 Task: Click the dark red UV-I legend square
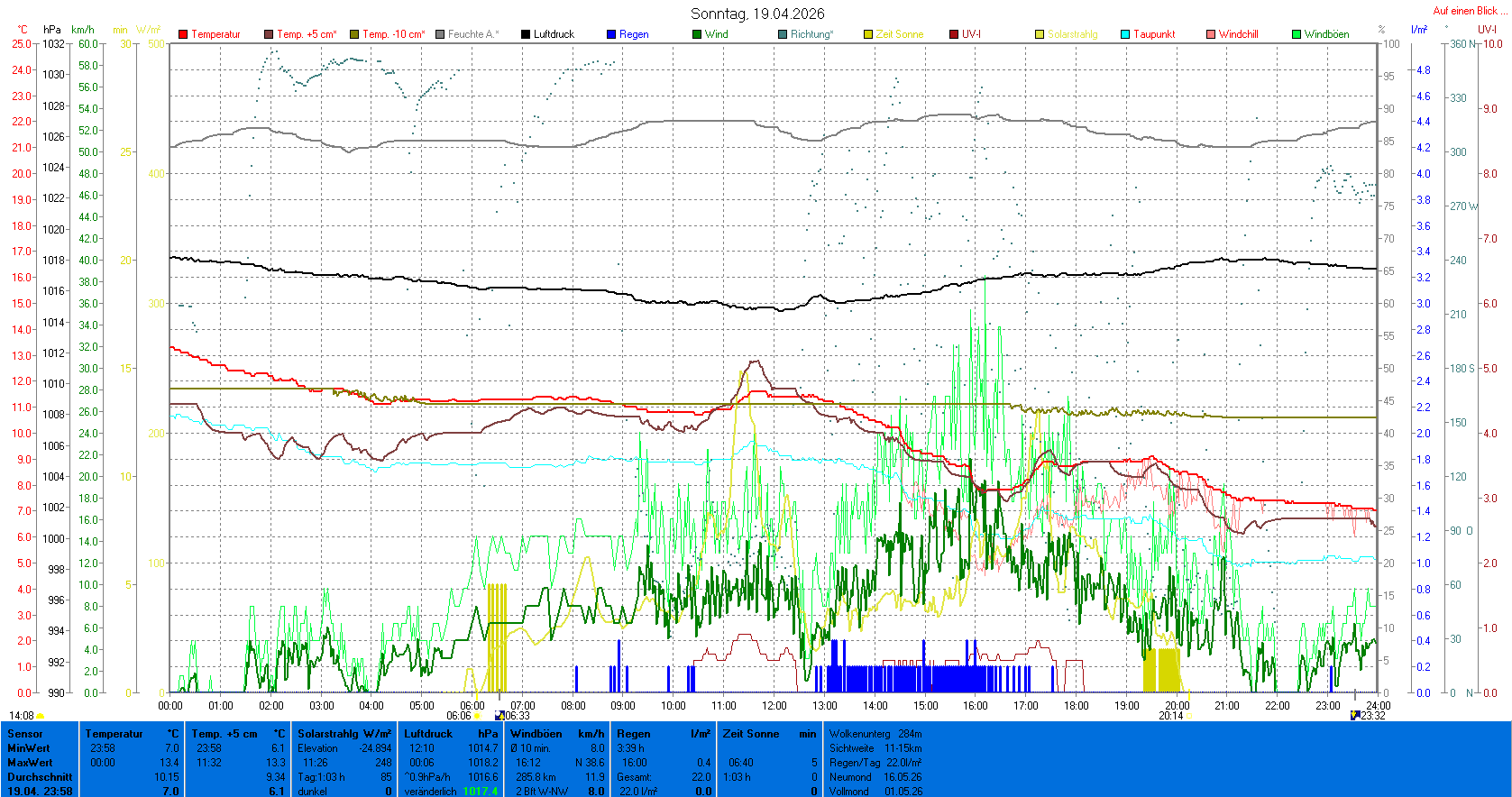(x=954, y=34)
